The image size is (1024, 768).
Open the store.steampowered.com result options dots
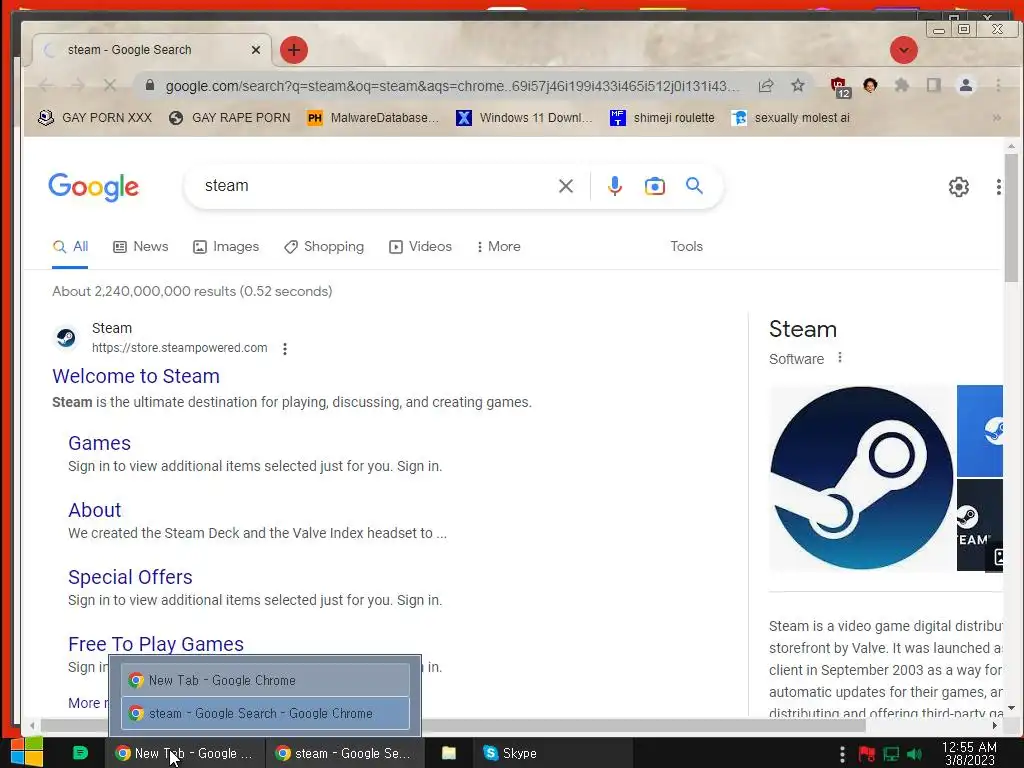[285, 349]
